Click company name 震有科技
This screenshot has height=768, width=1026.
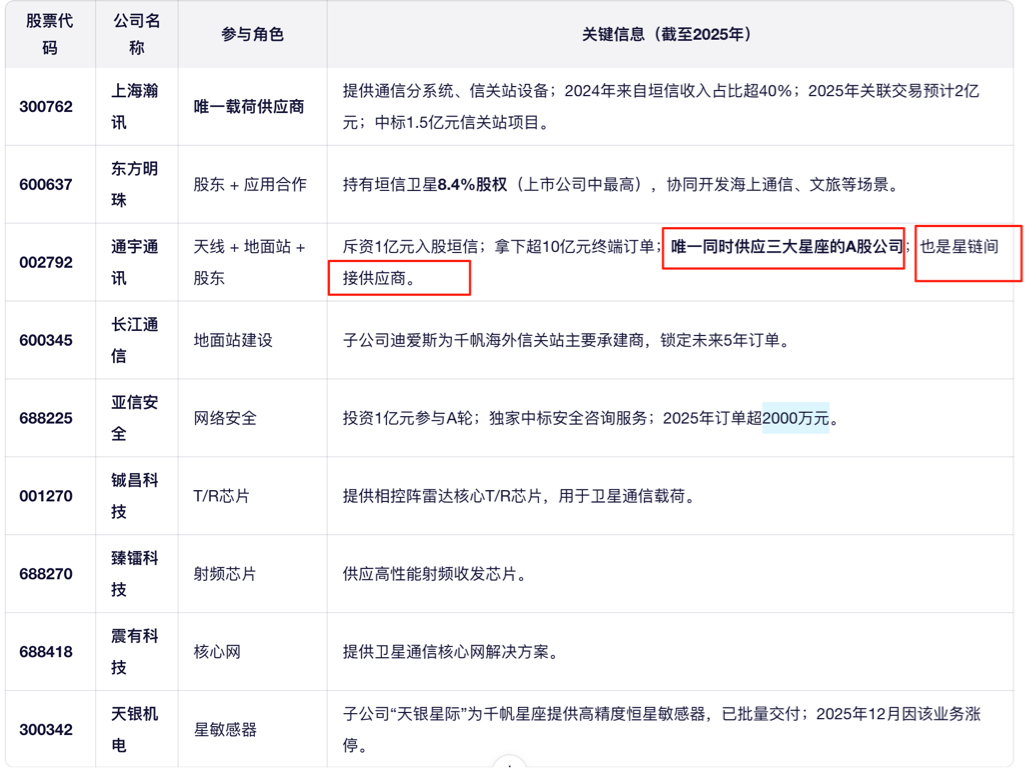(x=134, y=652)
